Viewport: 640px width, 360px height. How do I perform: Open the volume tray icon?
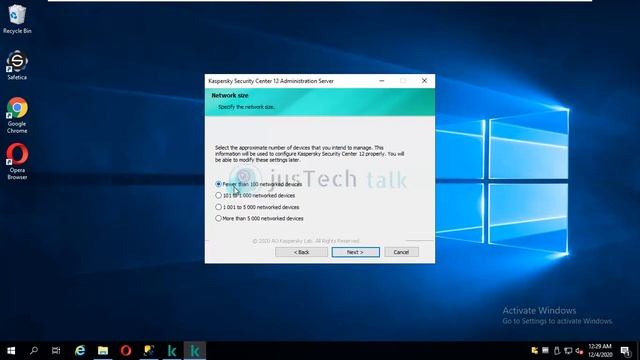(x=579, y=351)
